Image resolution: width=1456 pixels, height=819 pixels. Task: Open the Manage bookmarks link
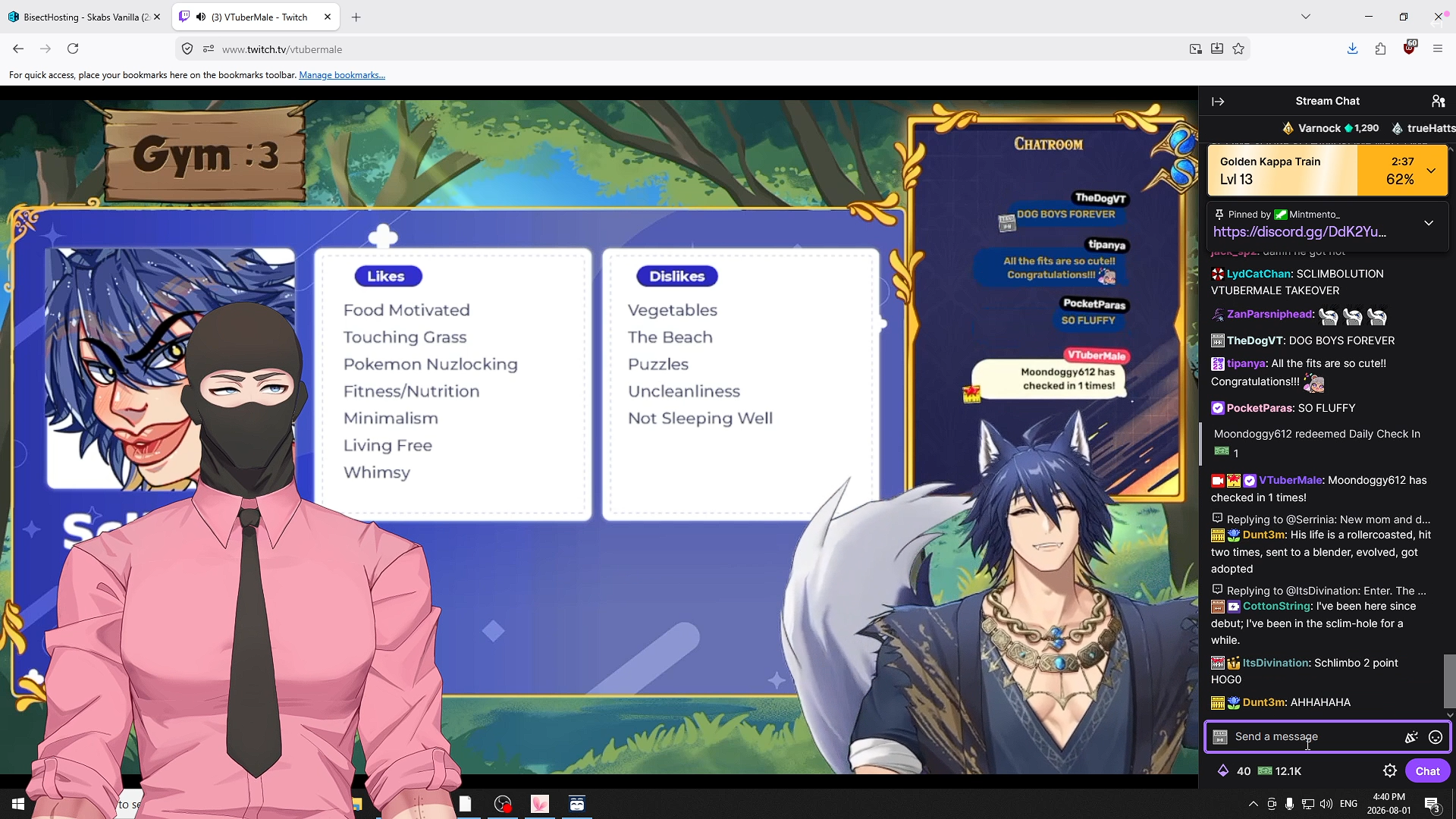[342, 75]
